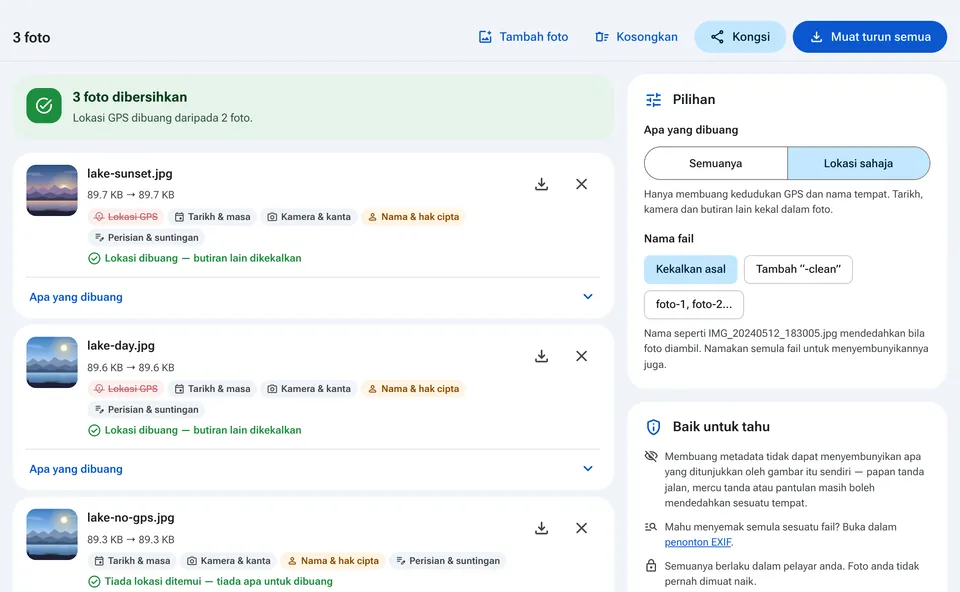
Task: Choose Tambah "-clean" file naming
Action: pyautogui.click(x=798, y=269)
